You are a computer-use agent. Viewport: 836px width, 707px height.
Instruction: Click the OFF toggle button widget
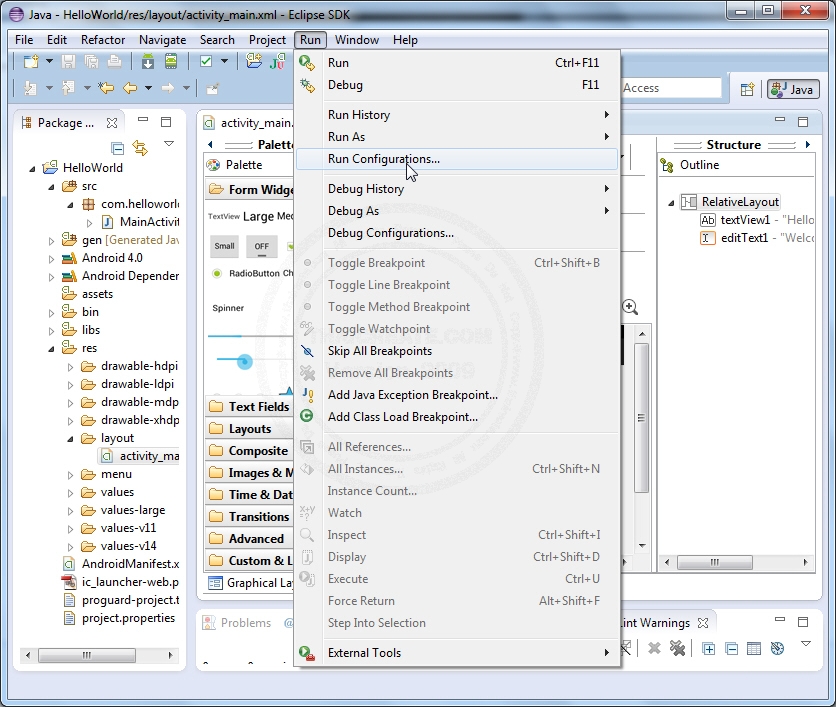click(261, 246)
